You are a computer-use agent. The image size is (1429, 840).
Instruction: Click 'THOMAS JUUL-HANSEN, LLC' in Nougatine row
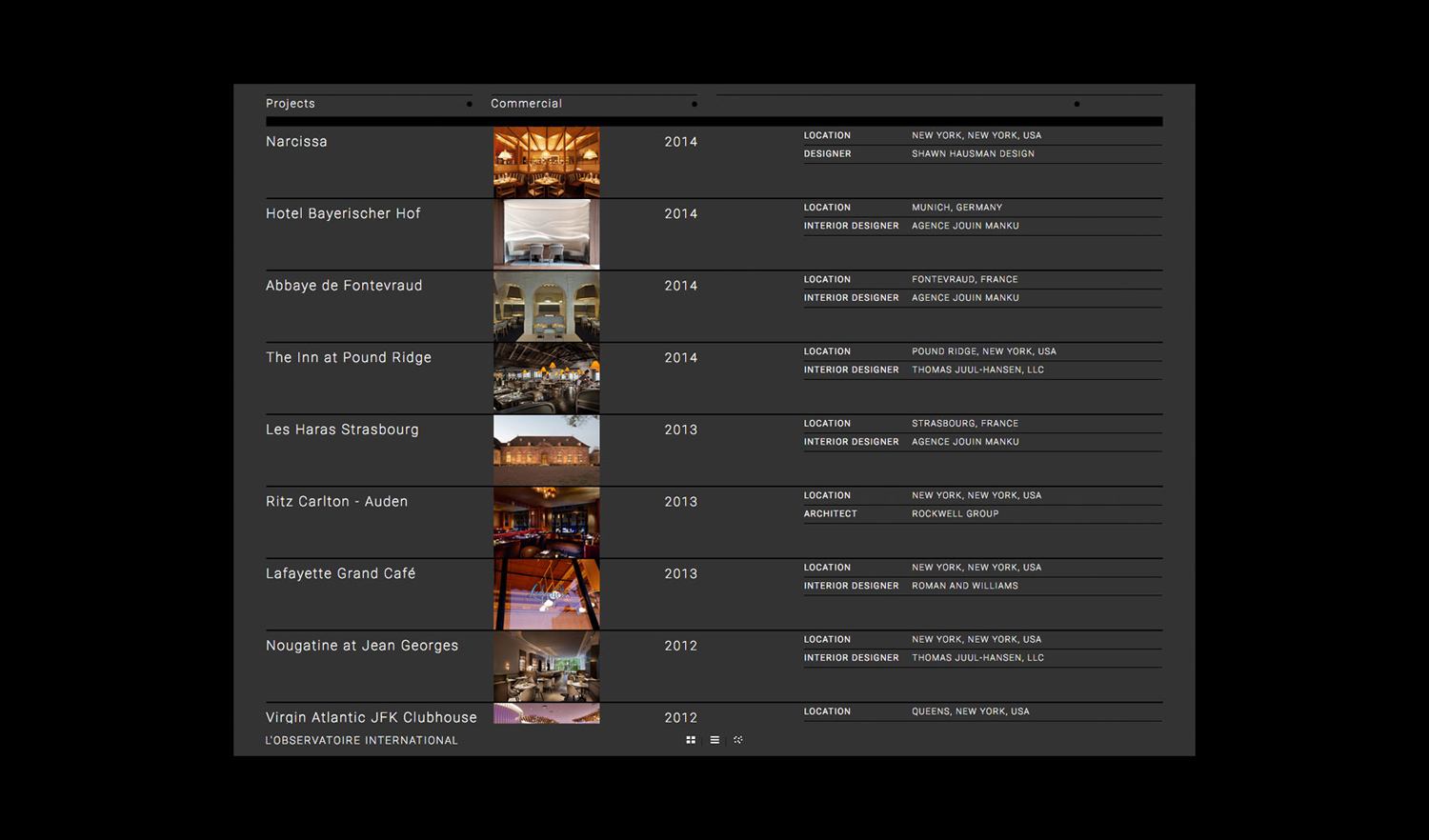[978, 658]
